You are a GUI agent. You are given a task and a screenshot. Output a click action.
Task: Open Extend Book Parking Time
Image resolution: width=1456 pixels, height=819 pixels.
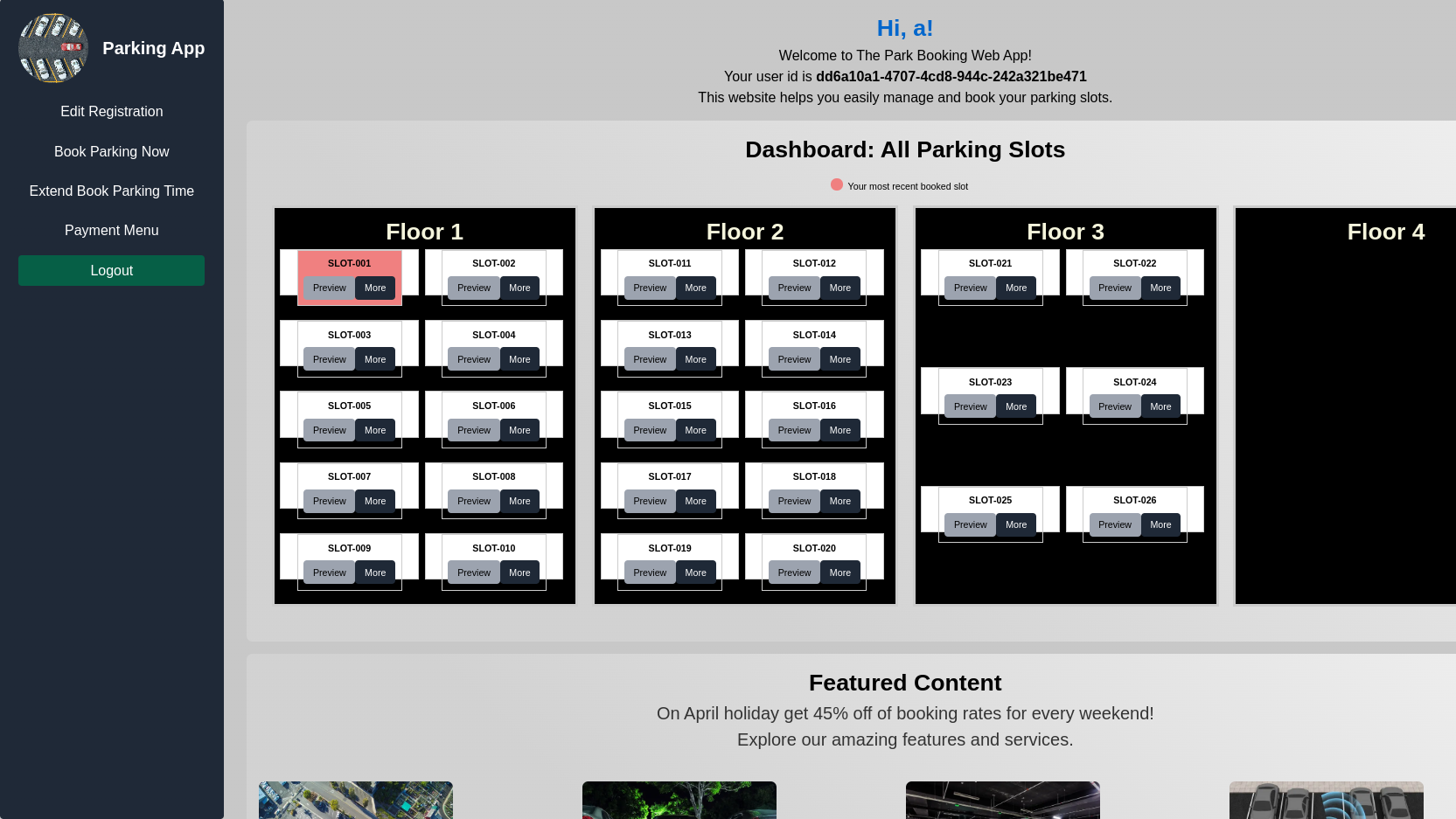coord(111,191)
